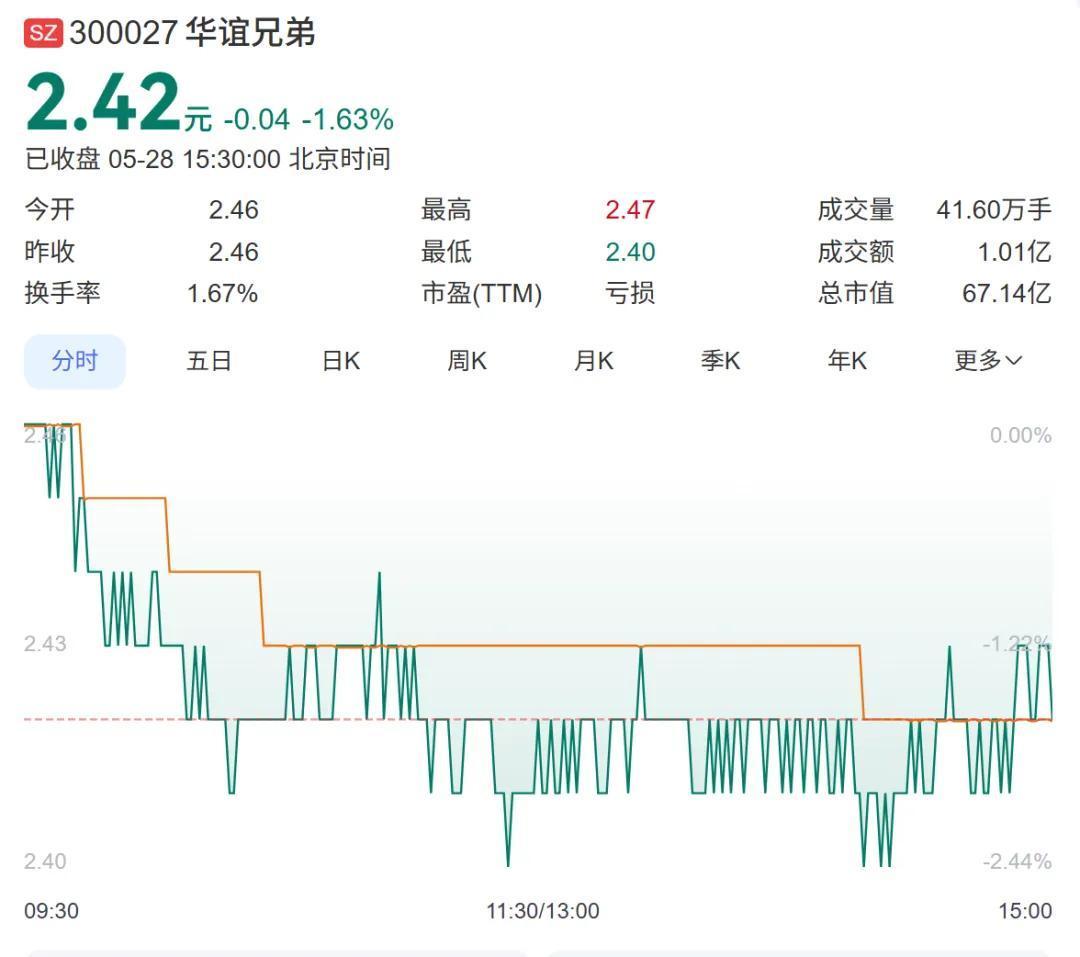The height and width of the screenshot is (957, 1080).
Task: Click the 15:00 time axis label
Action: click(x=1026, y=911)
